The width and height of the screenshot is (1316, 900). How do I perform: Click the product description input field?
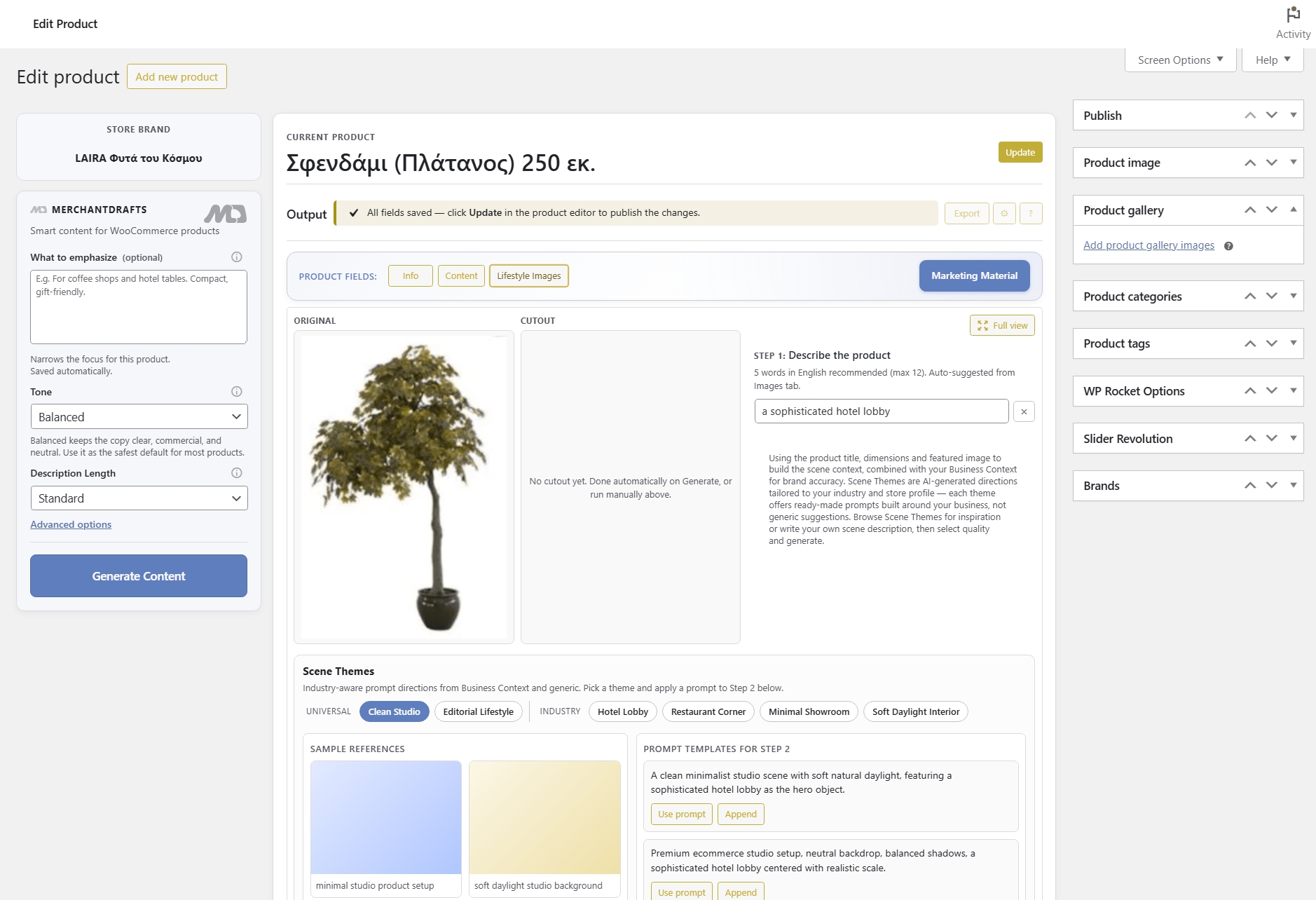click(x=882, y=411)
